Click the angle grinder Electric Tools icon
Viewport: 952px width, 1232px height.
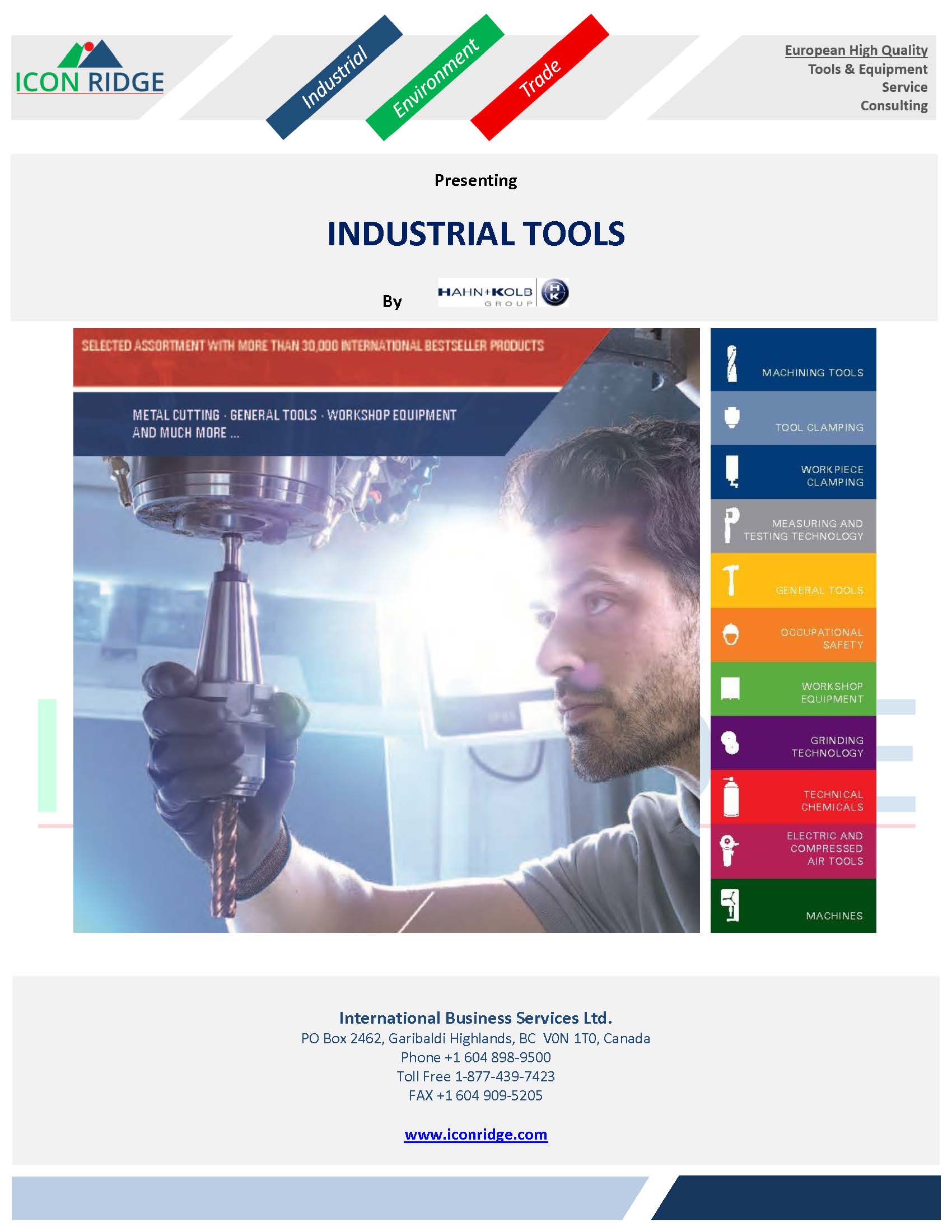coord(729,851)
